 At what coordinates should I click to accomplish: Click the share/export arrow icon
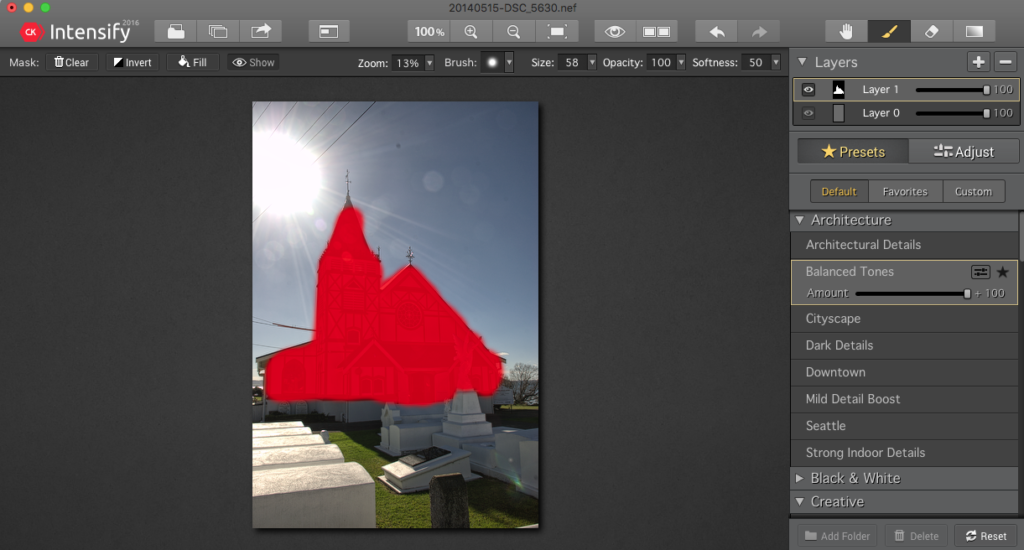pos(261,31)
